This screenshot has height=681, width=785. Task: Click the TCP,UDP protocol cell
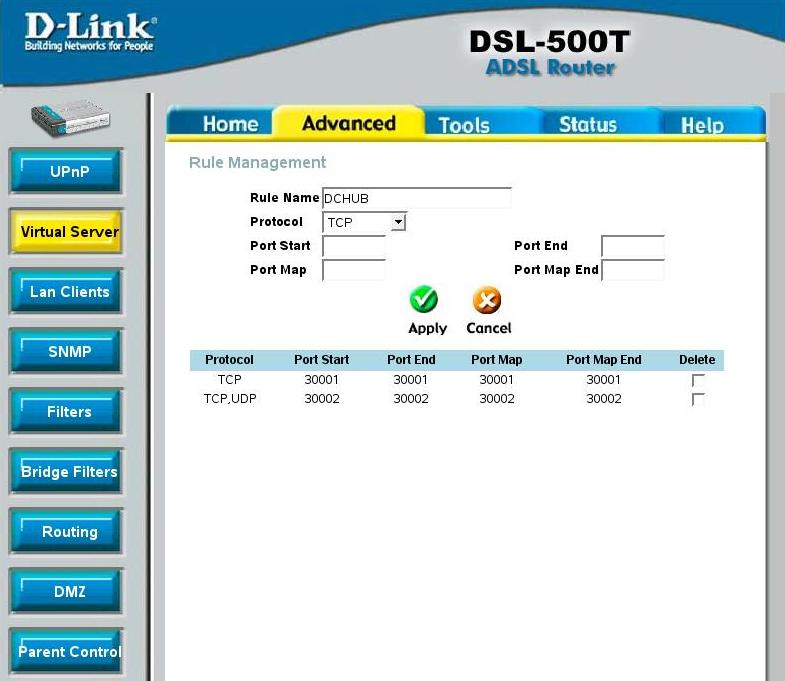pyautogui.click(x=230, y=399)
